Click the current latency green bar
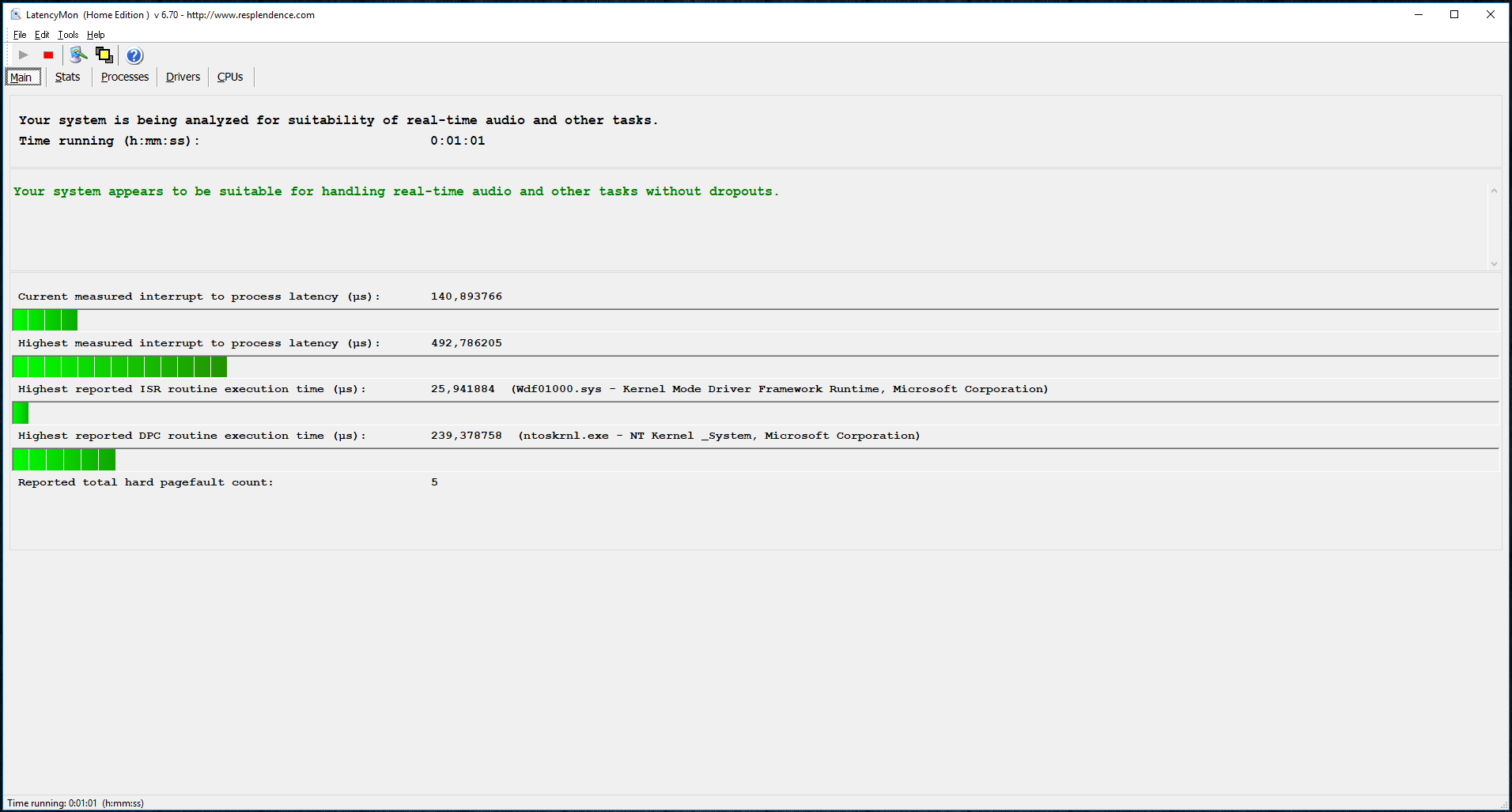The width and height of the screenshot is (1512, 812). [x=45, y=320]
